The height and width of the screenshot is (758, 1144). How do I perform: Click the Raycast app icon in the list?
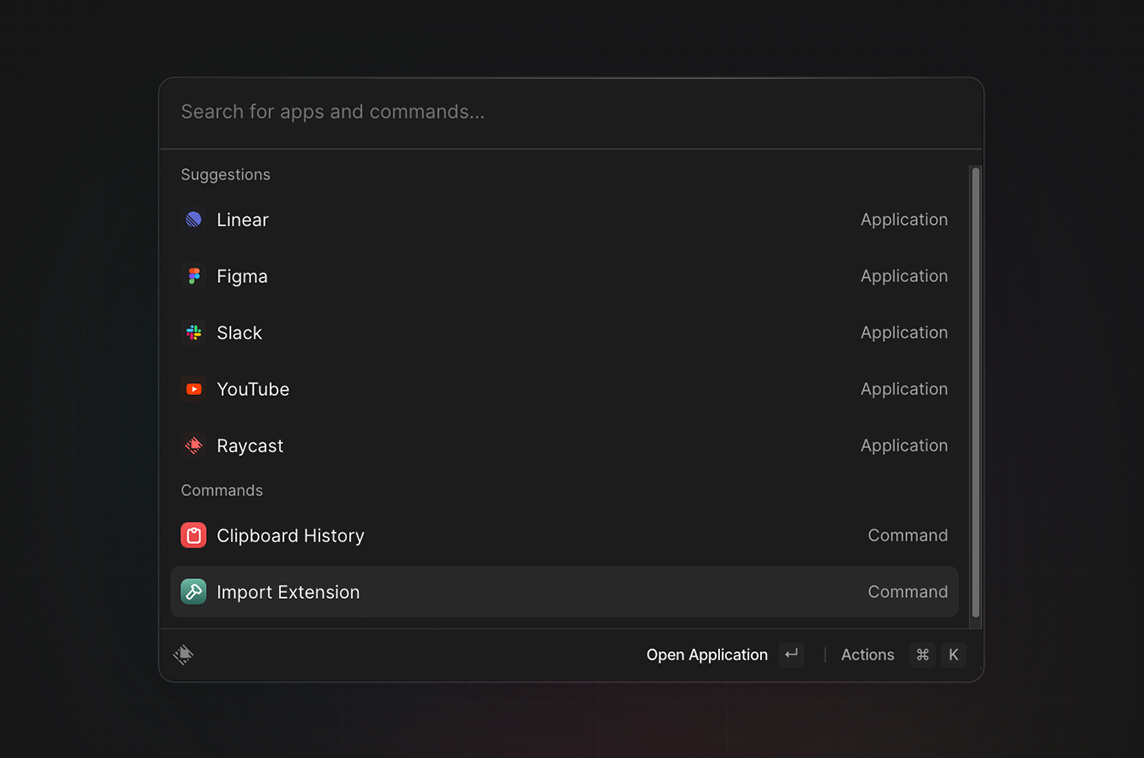(x=193, y=445)
